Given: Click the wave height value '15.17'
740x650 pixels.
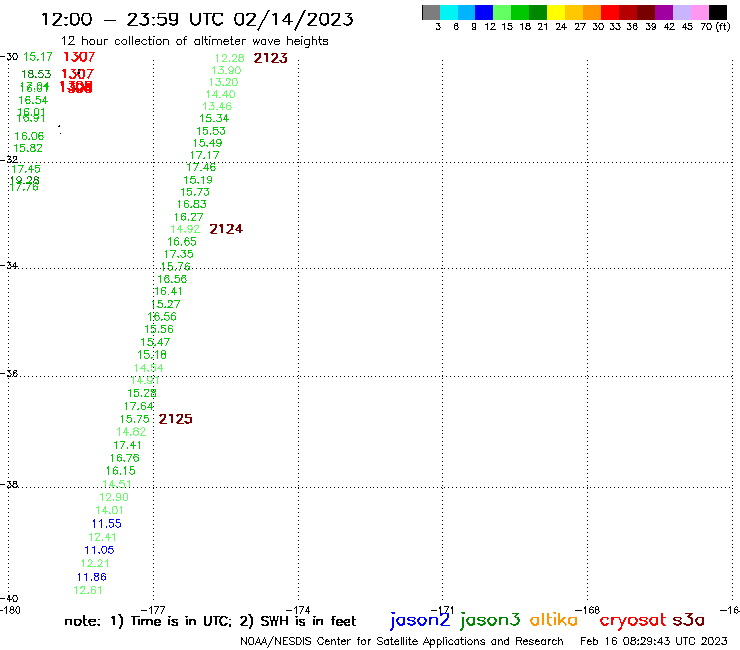Looking at the screenshot, I should point(38,57).
